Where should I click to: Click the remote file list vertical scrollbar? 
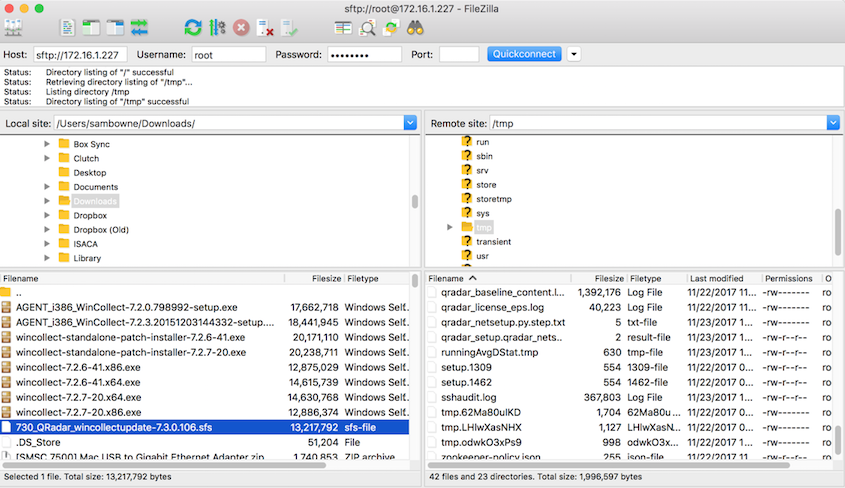(838, 440)
